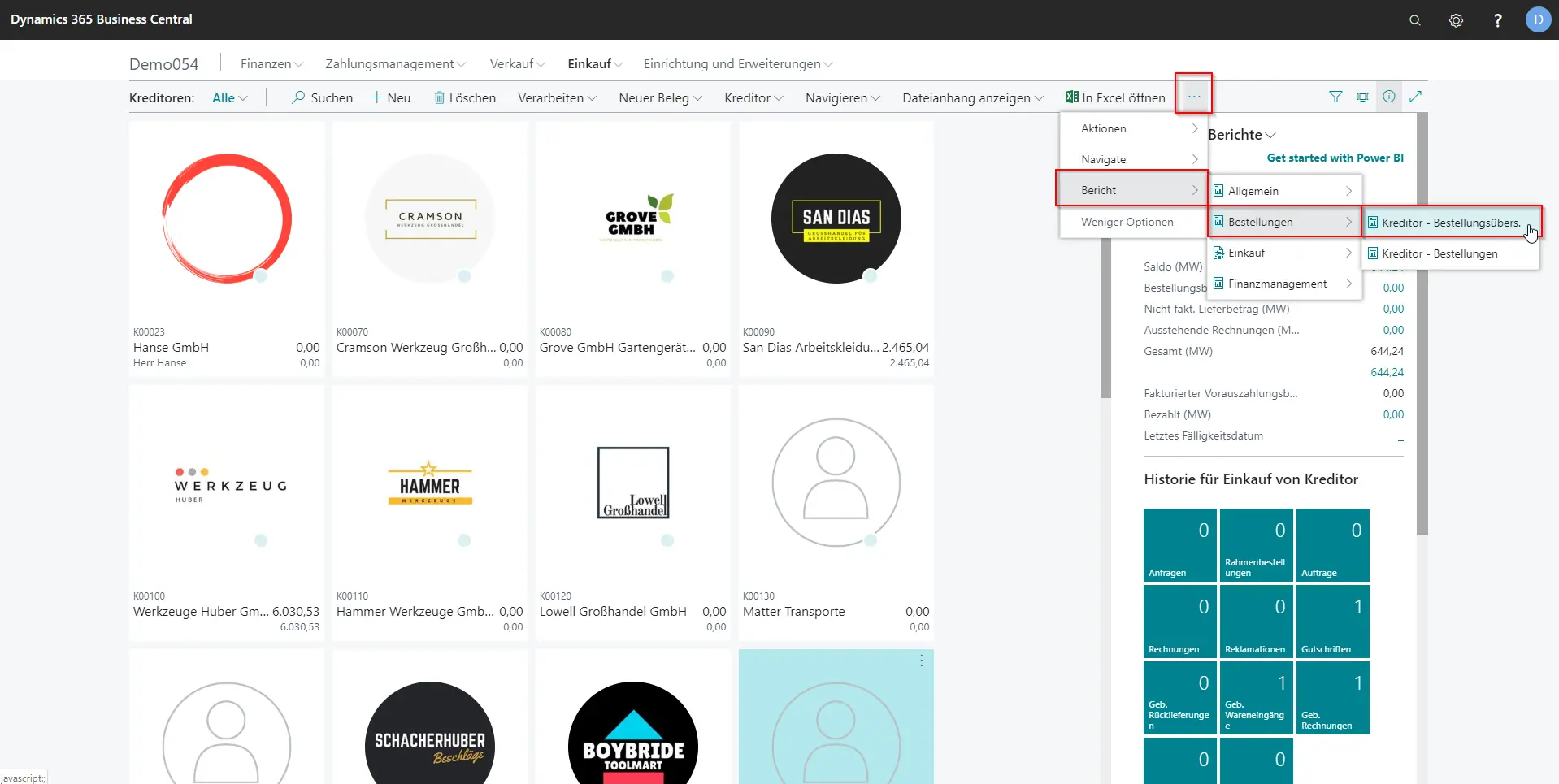Toggle the filter pane funnel icon
The image size is (1559, 784).
coord(1335,97)
